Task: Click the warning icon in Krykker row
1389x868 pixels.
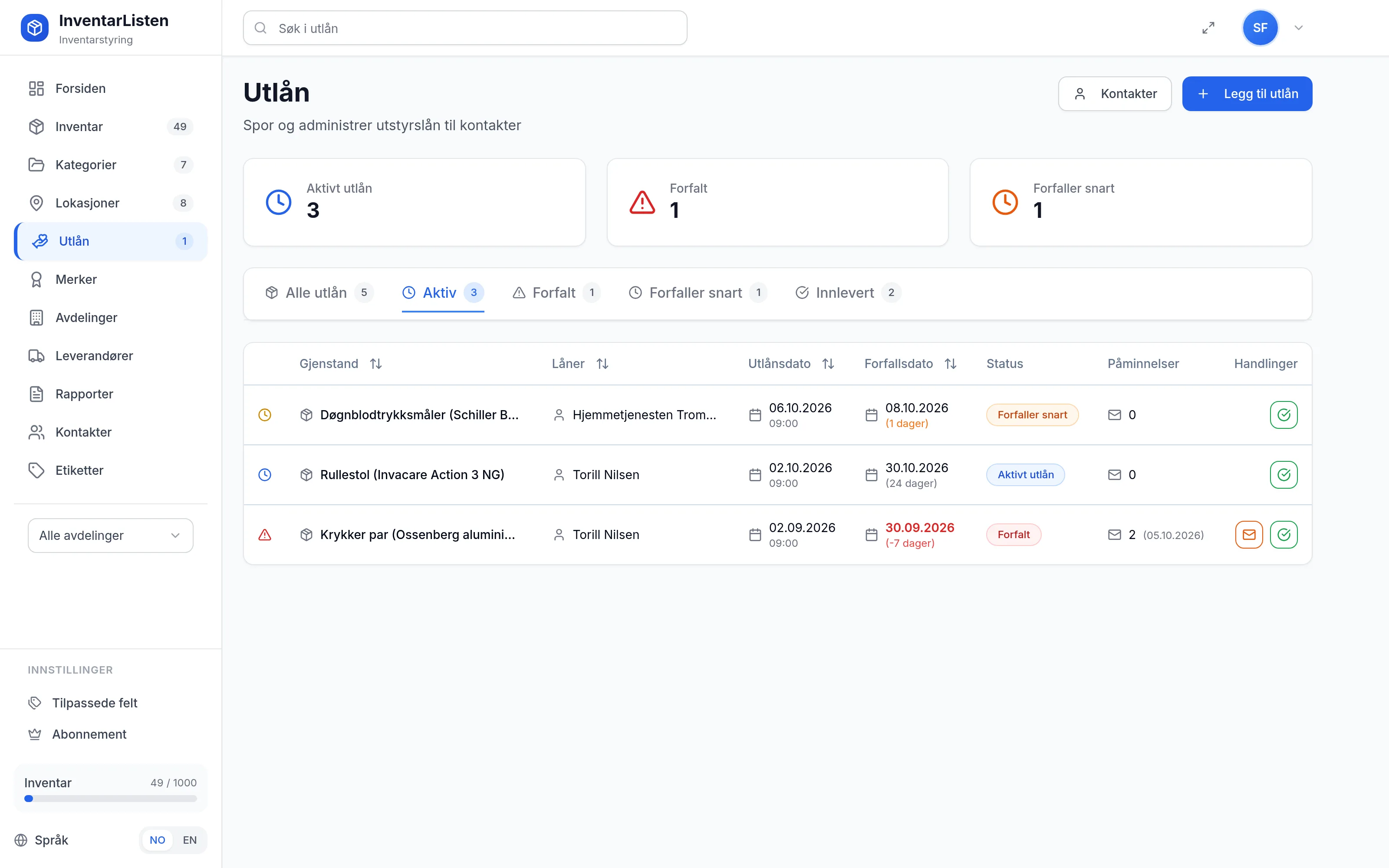Action: 265,534
